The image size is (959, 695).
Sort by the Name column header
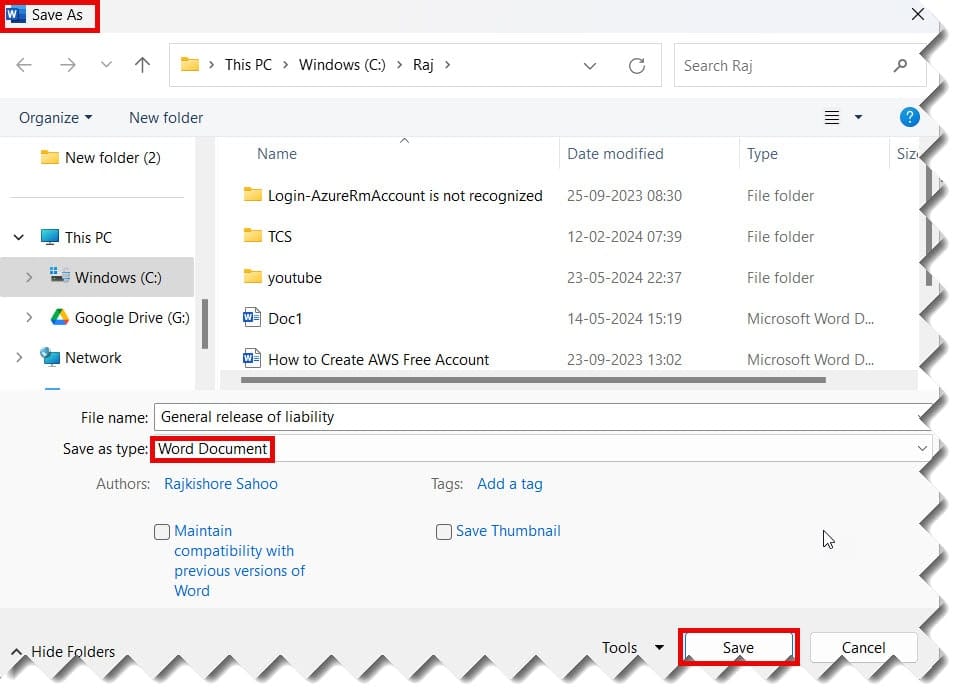(x=276, y=154)
